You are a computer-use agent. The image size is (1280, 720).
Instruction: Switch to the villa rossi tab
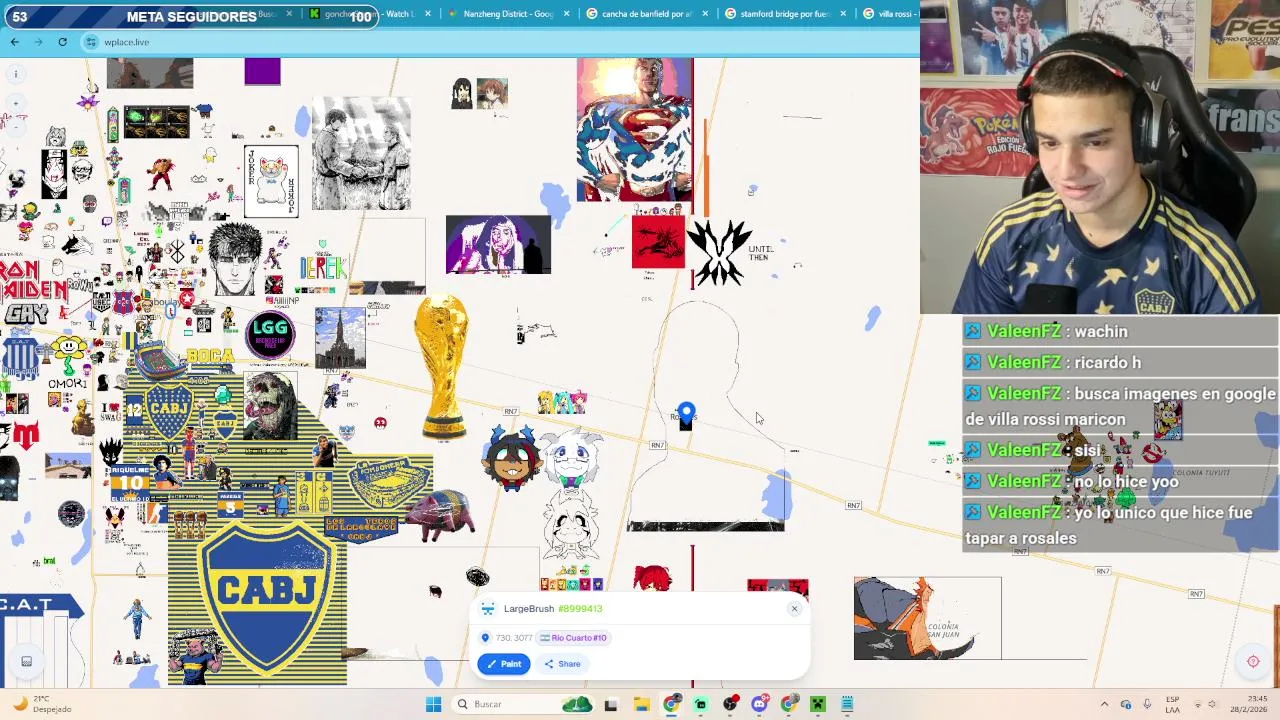888,14
